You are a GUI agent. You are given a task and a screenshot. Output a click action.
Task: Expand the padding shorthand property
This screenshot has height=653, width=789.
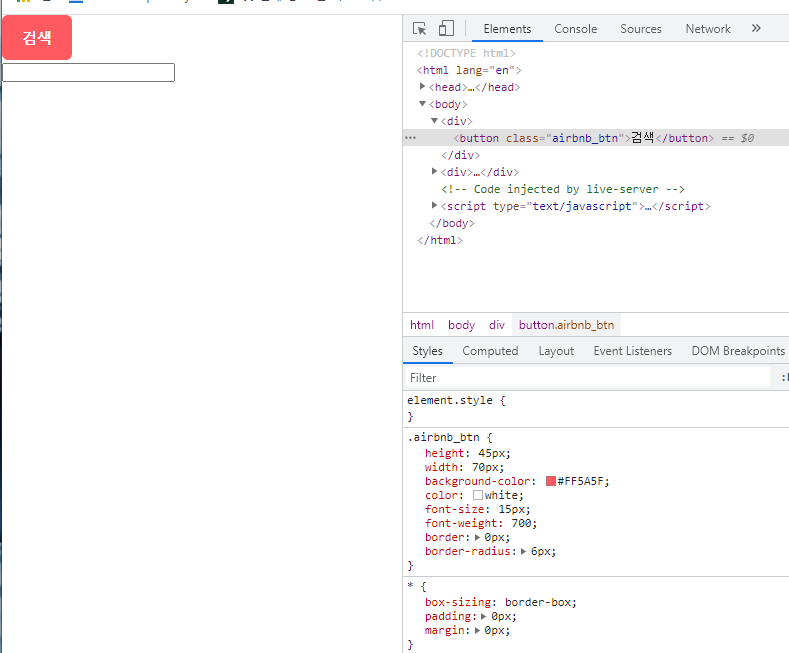click(x=484, y=616)
